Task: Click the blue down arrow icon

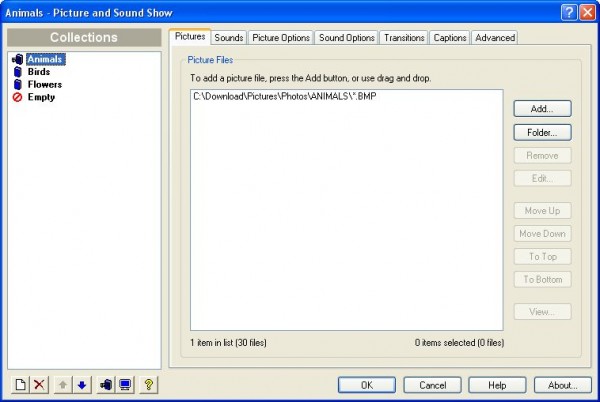Action: pyautogui.click(x=82, y=384)
